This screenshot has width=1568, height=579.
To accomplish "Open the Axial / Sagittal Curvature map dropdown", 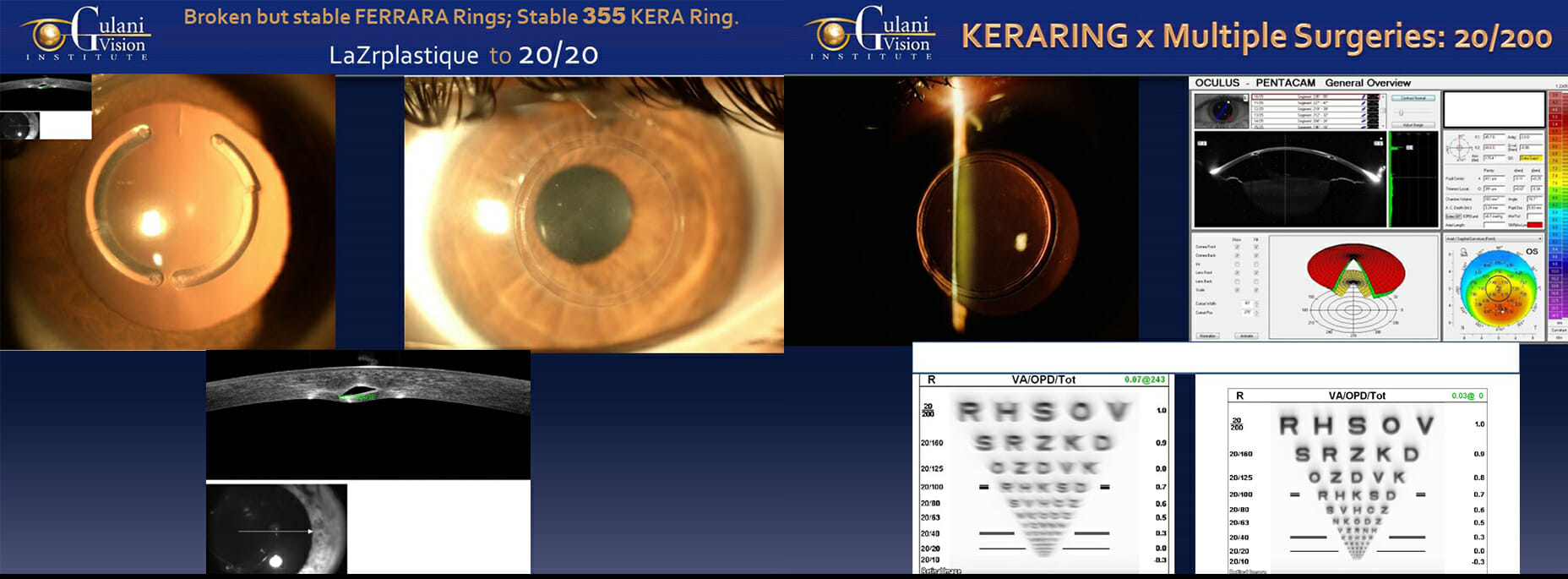I will click(1494, 239).
